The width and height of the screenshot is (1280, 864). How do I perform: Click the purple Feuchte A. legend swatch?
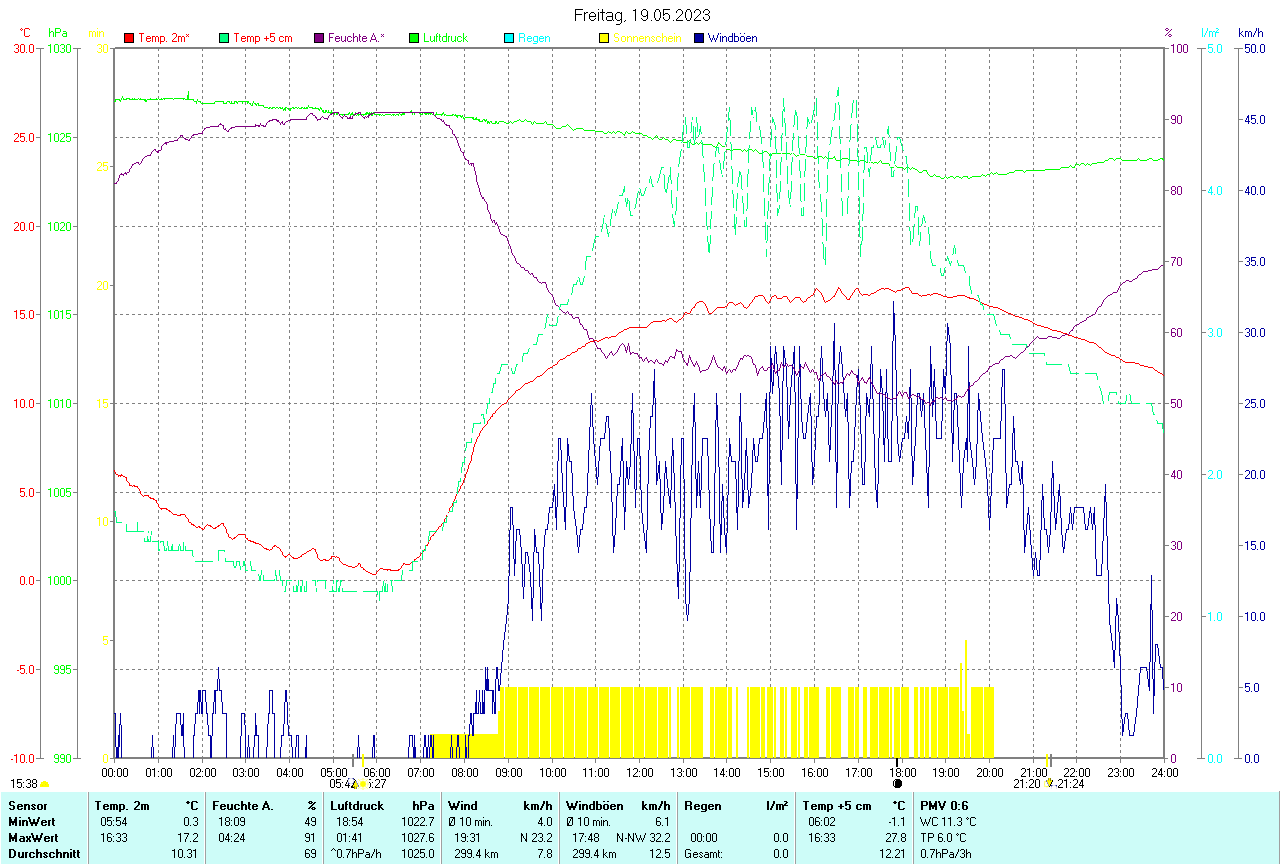319,38
